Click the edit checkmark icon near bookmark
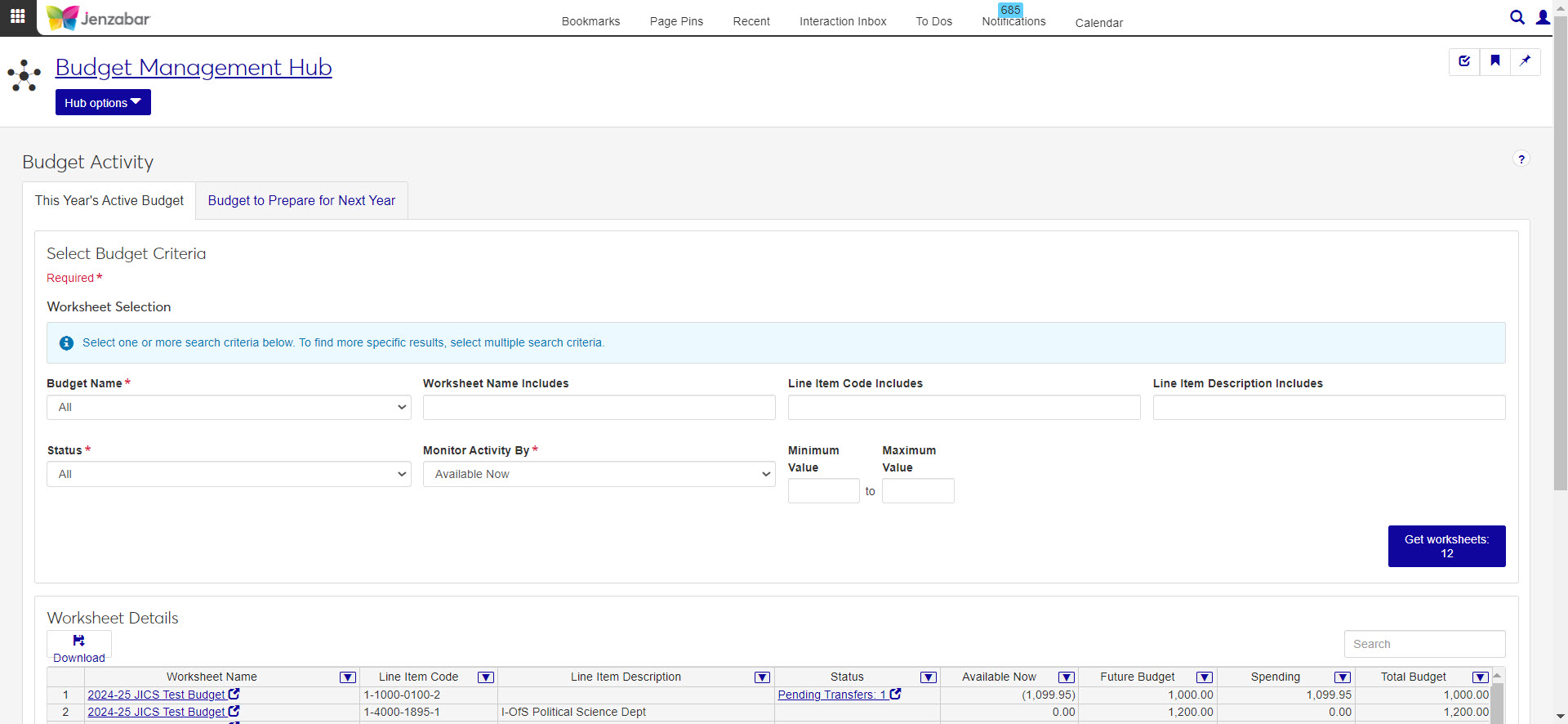1568x724 pixels. tap(1464, 61)
